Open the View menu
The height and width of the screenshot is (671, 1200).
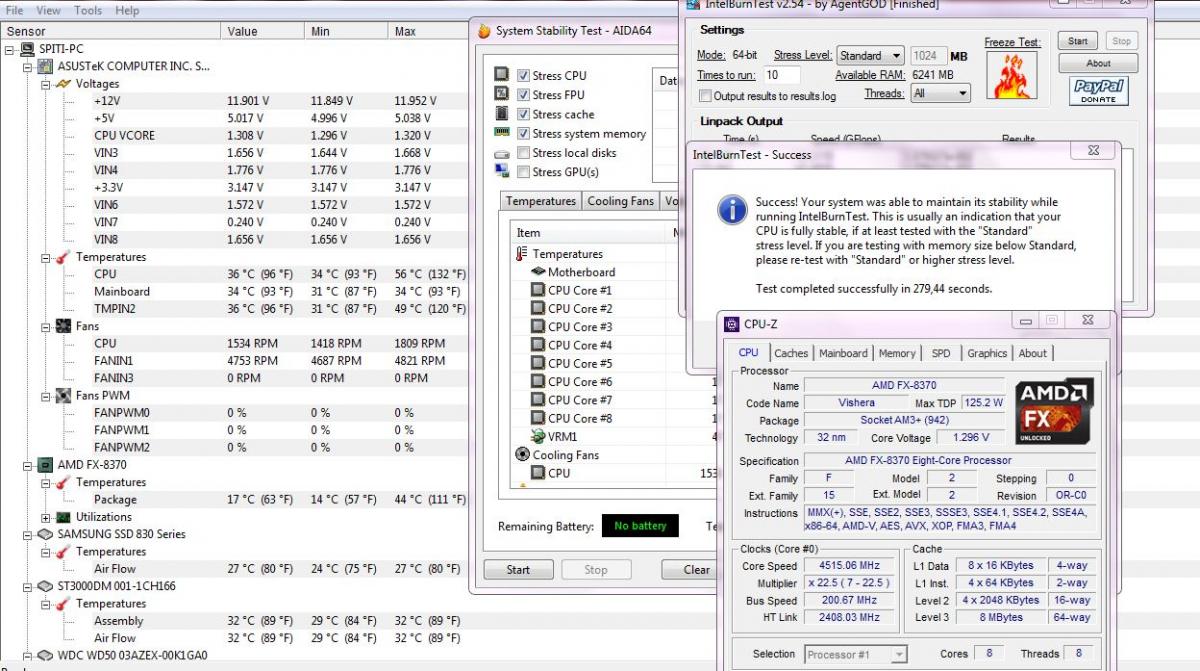tap(48, 10)
